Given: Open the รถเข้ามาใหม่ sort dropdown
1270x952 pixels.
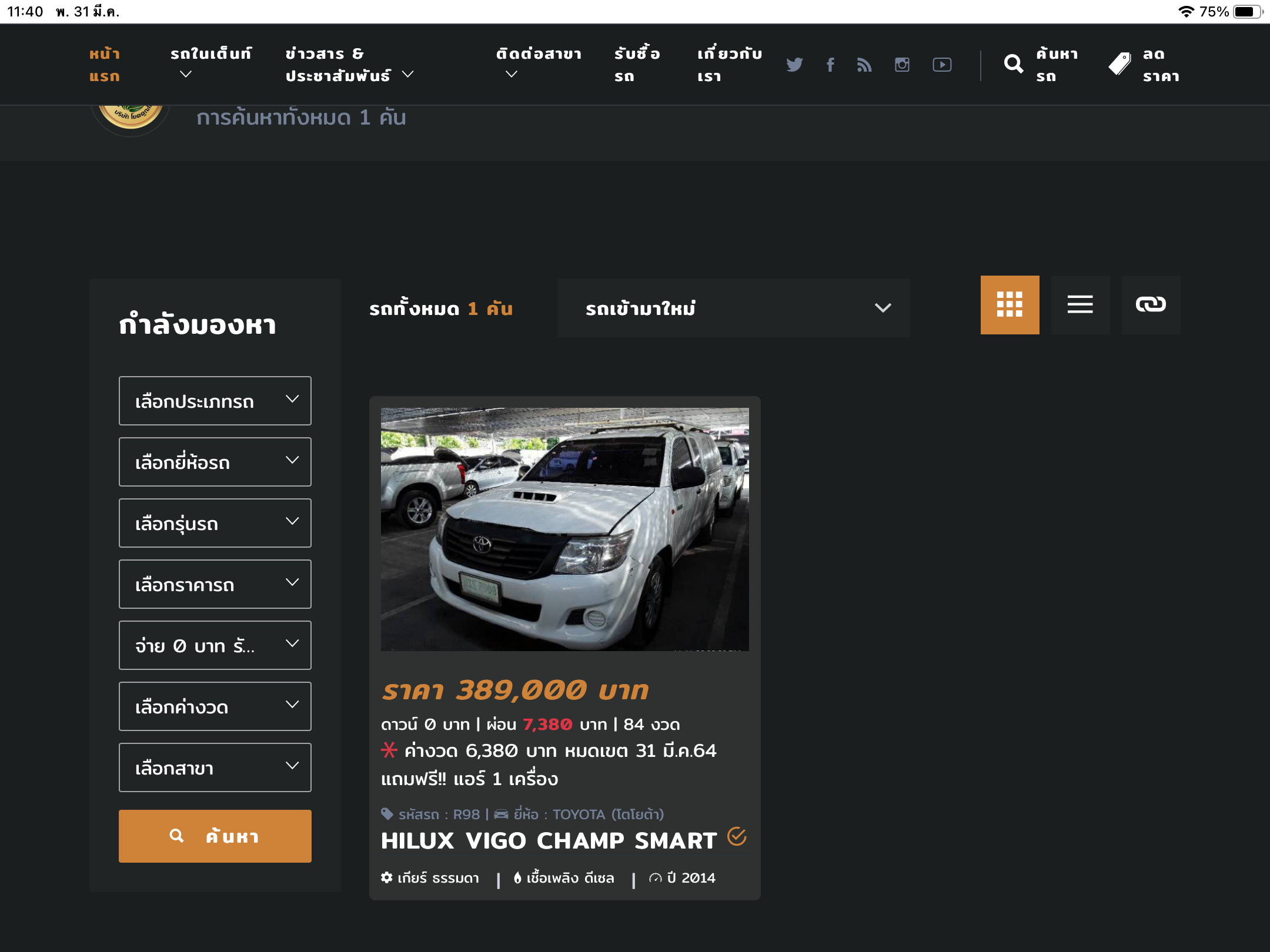Looking at the screenshot, I should pos(733,308).
